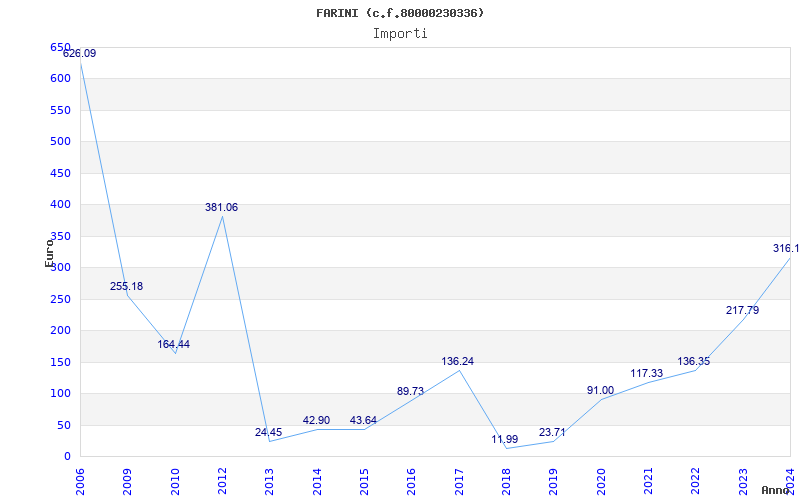The height and width of the screenshot is (500, 800).
Task: Click the 2023 x-axis year label
Action: pyautogui.click(x=743, y=482)
